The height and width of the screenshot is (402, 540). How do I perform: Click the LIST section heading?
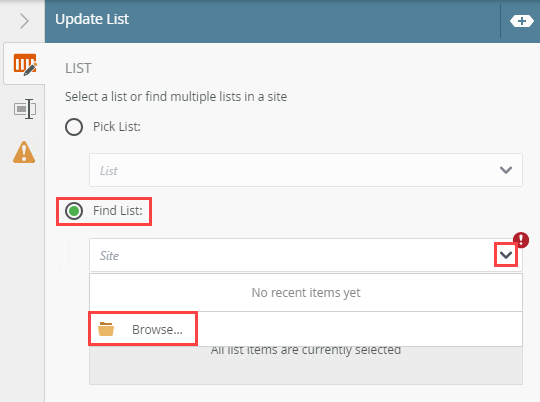pos(78,68)
